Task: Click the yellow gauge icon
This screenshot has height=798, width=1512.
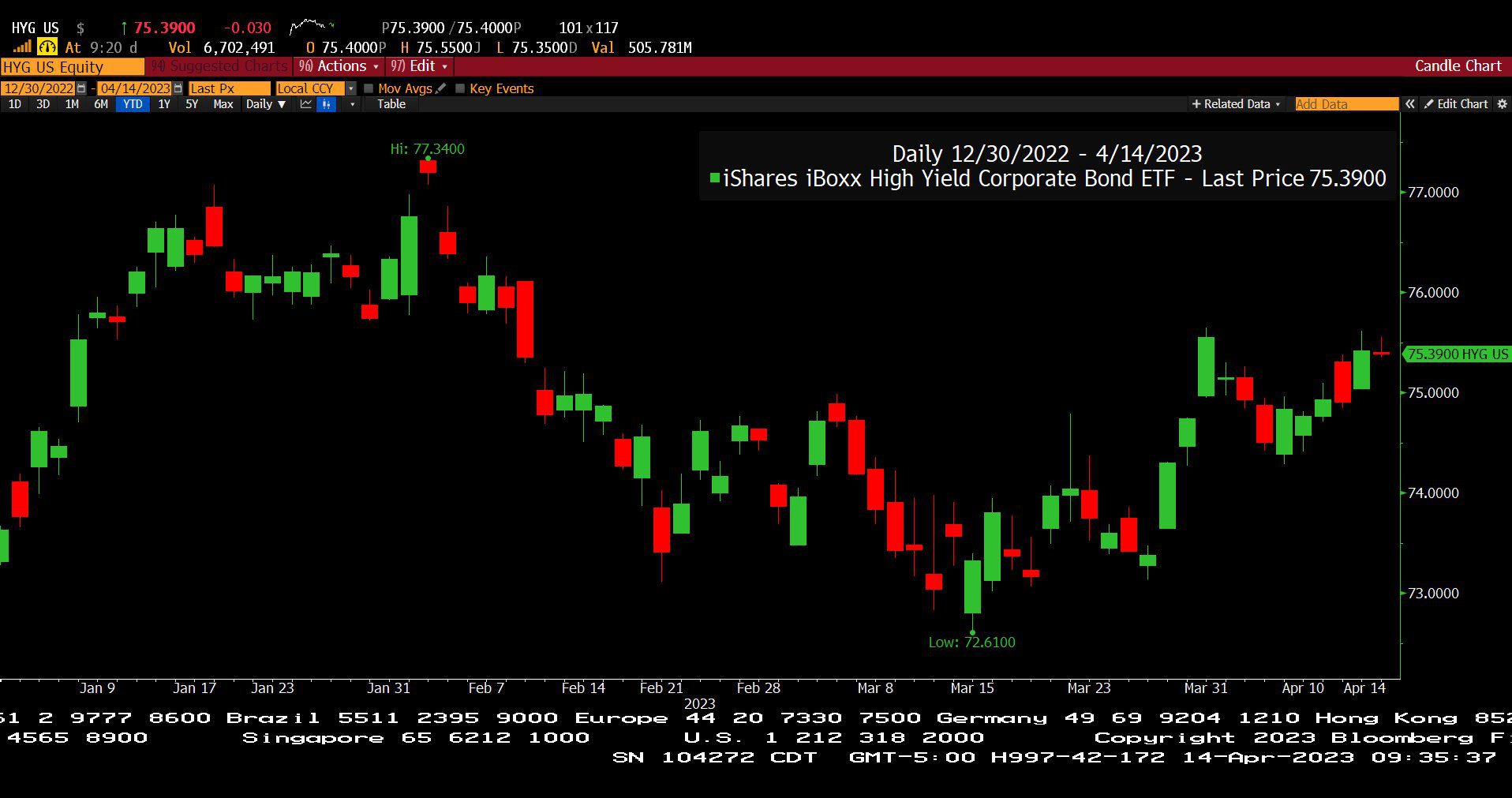Action: (48, 47)
